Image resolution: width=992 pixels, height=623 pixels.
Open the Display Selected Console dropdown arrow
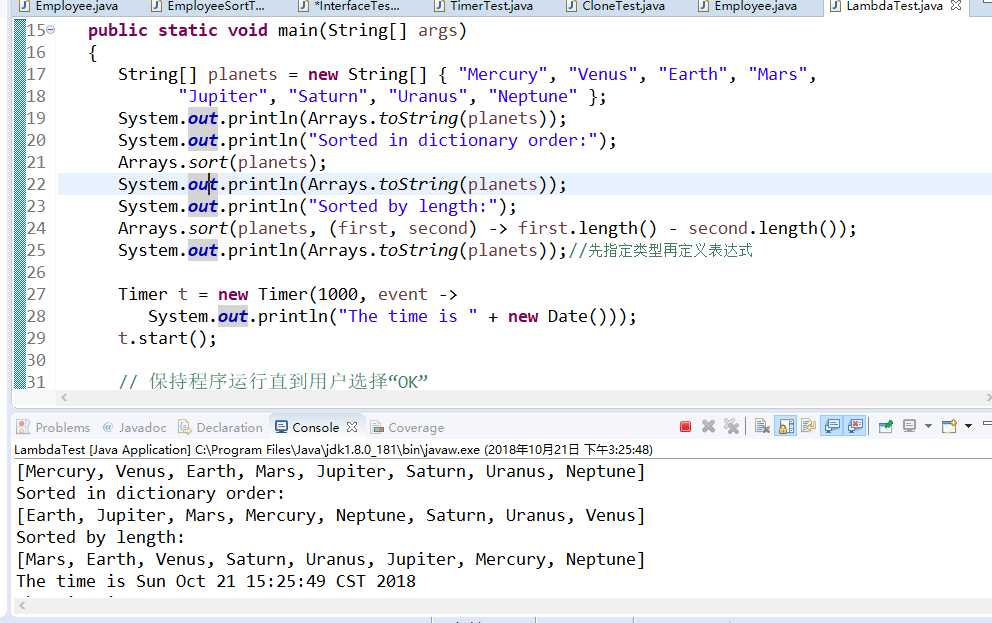pyautogui.click(x=928, y=426)
